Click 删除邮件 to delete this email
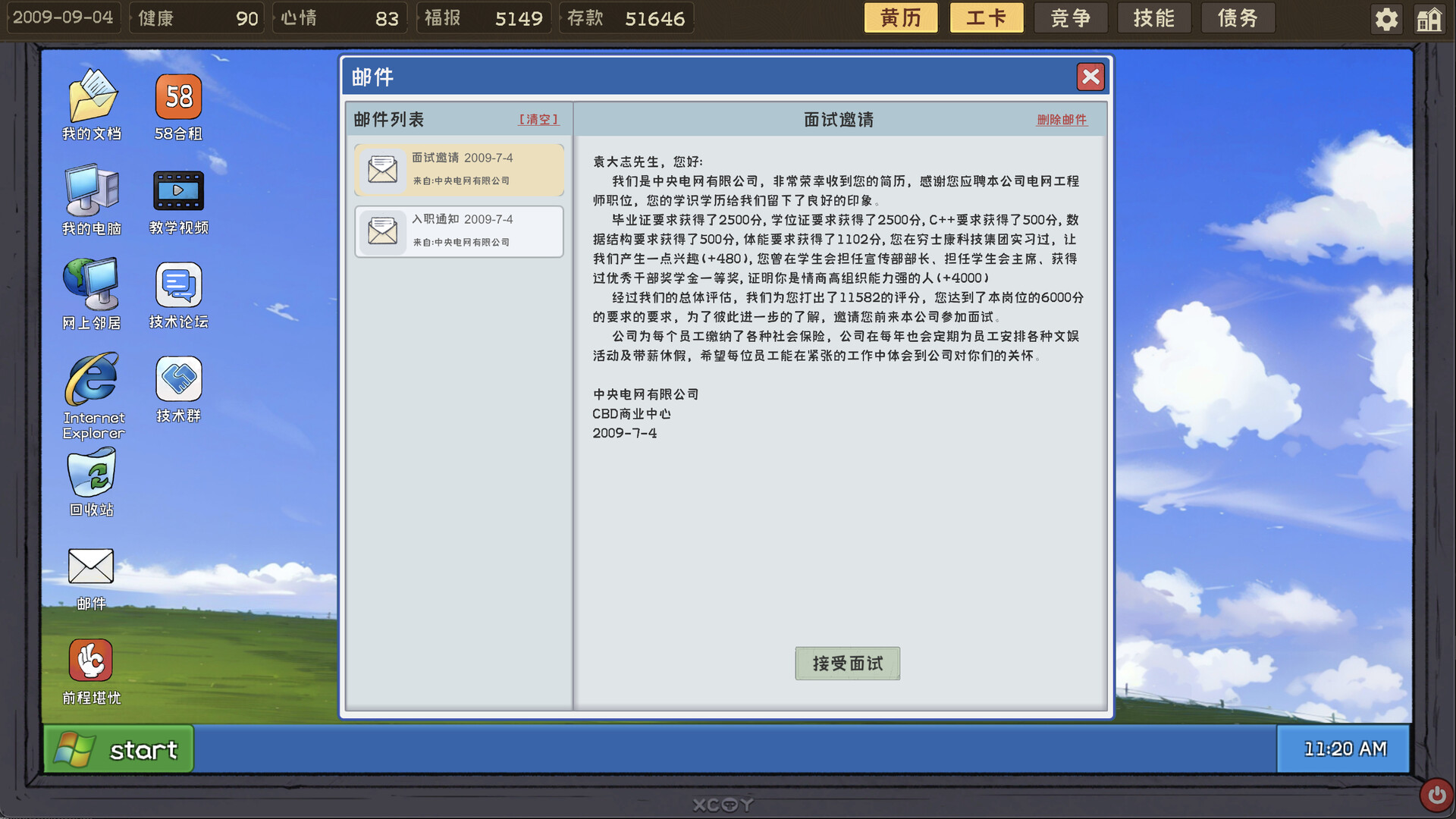 (1062, 119)
